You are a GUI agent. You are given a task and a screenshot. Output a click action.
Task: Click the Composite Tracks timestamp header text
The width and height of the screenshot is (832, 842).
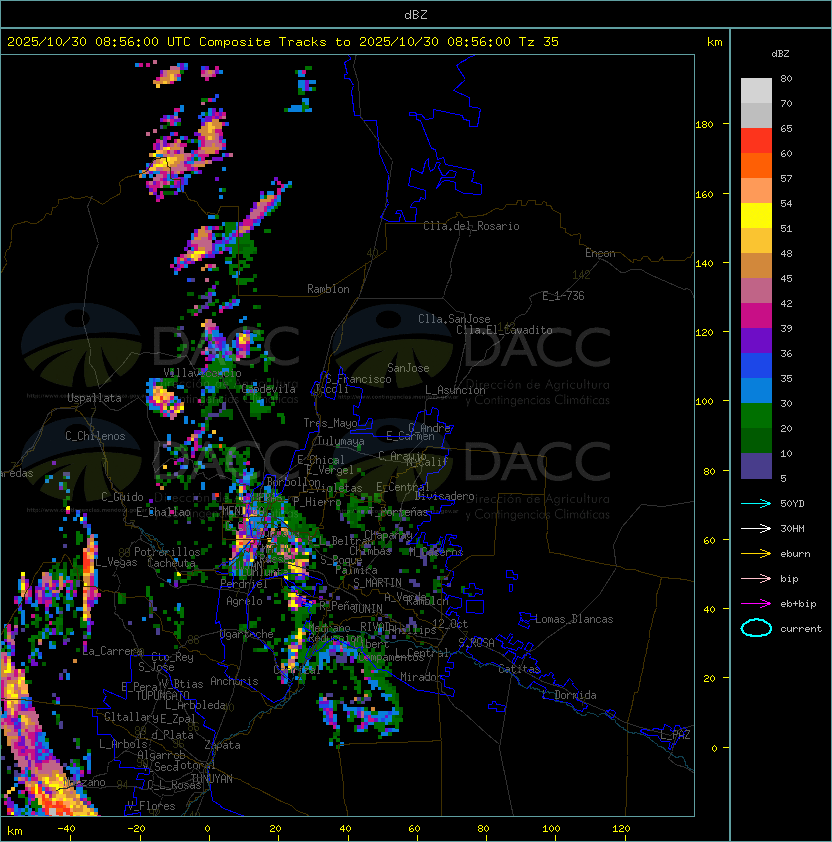[x=283, y=42]
